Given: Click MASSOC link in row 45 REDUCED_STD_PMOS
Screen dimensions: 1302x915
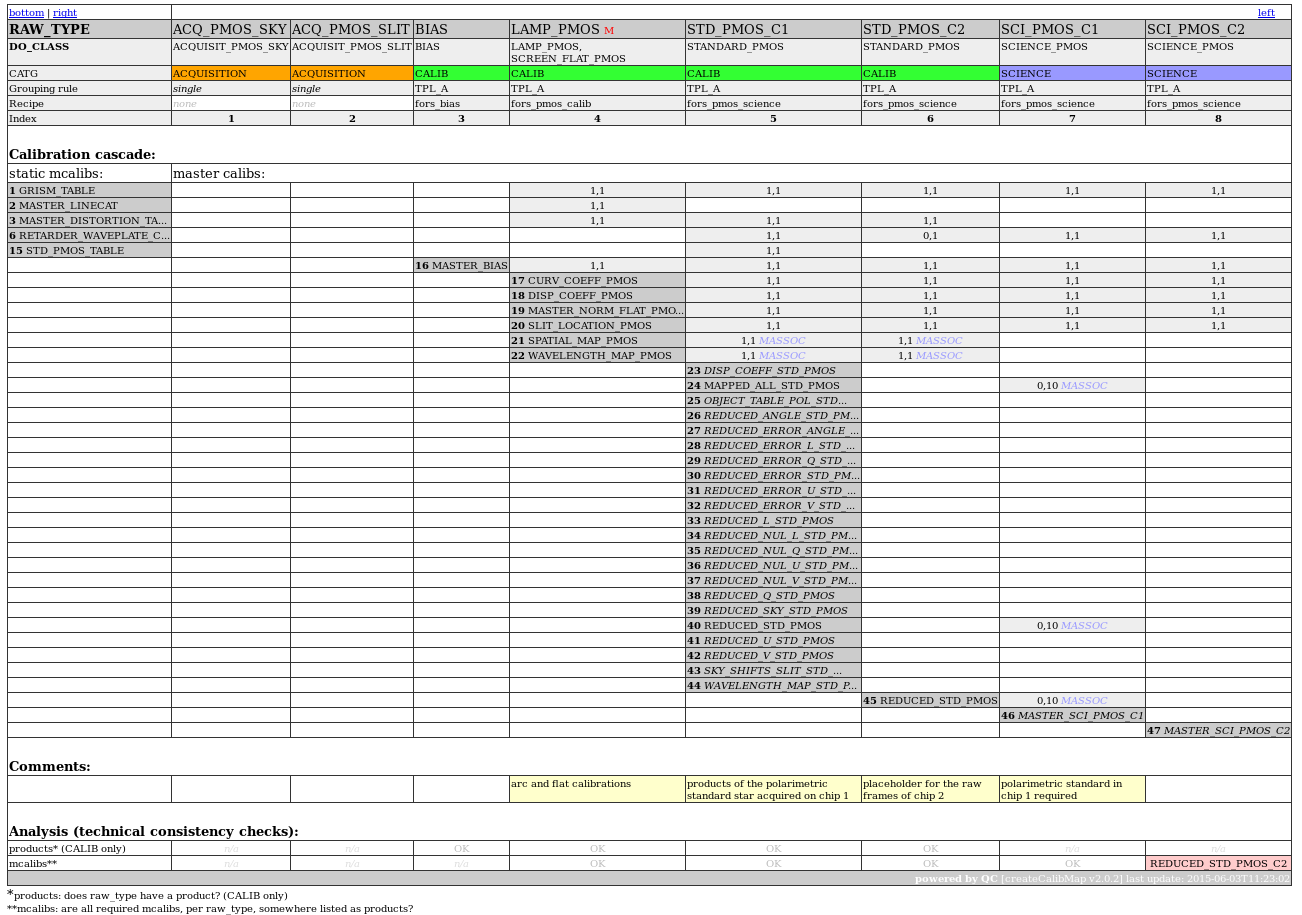Looking at the screenshot, I should 1084,701.
